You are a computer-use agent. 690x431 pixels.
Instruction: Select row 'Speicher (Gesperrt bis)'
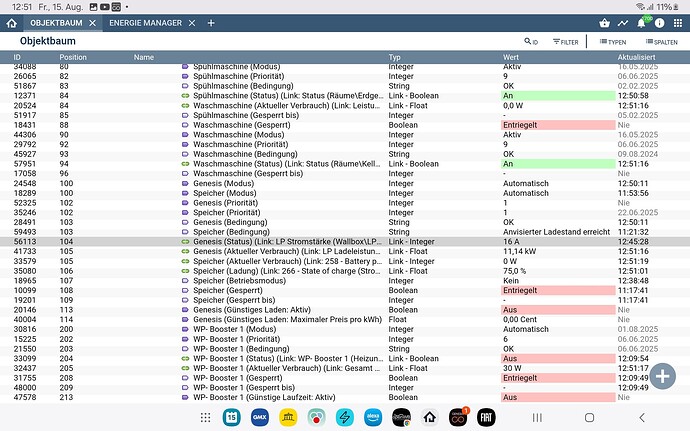345,300
